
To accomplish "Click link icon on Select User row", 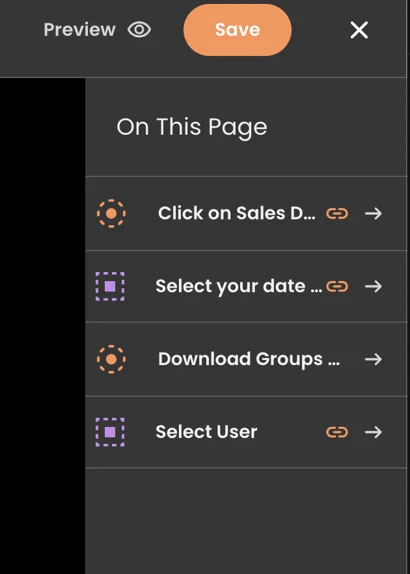I will click(x=337, y=432).
